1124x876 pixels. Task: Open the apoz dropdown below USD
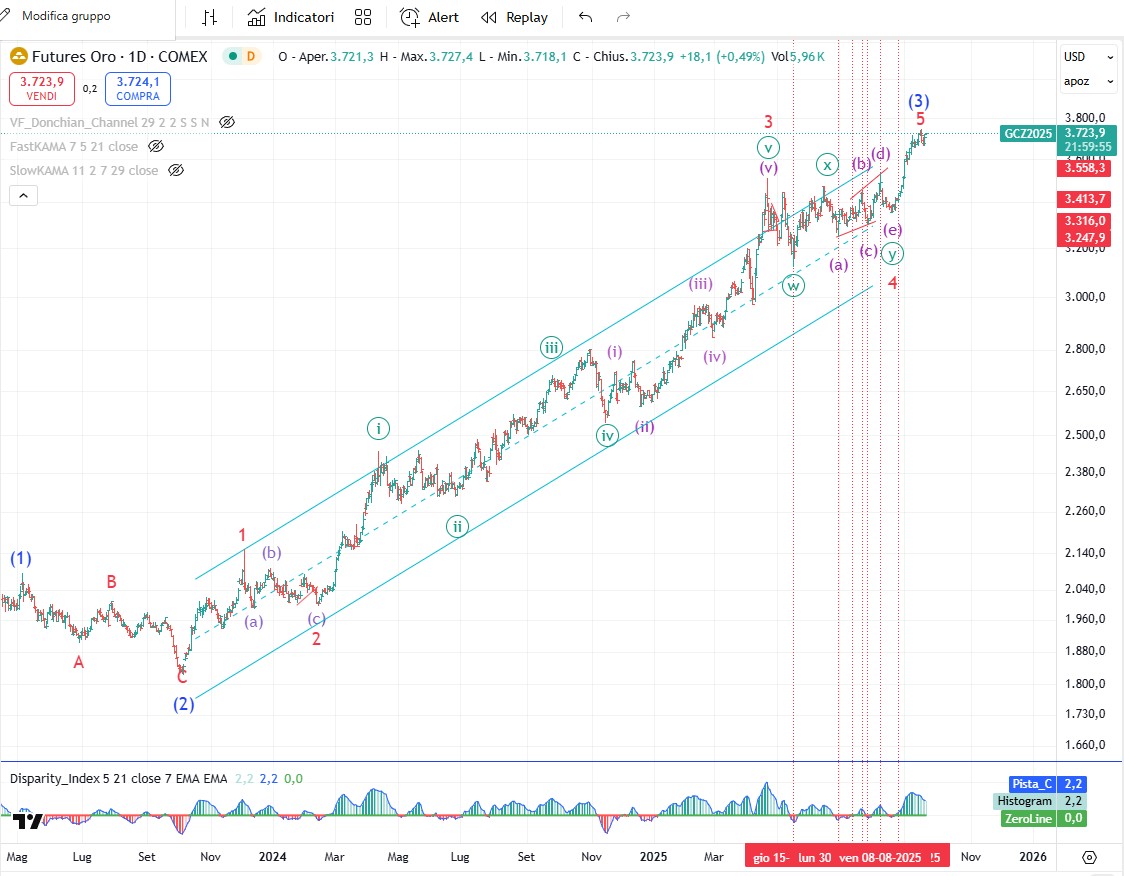pyautogui.click(x=1088, y=81)
